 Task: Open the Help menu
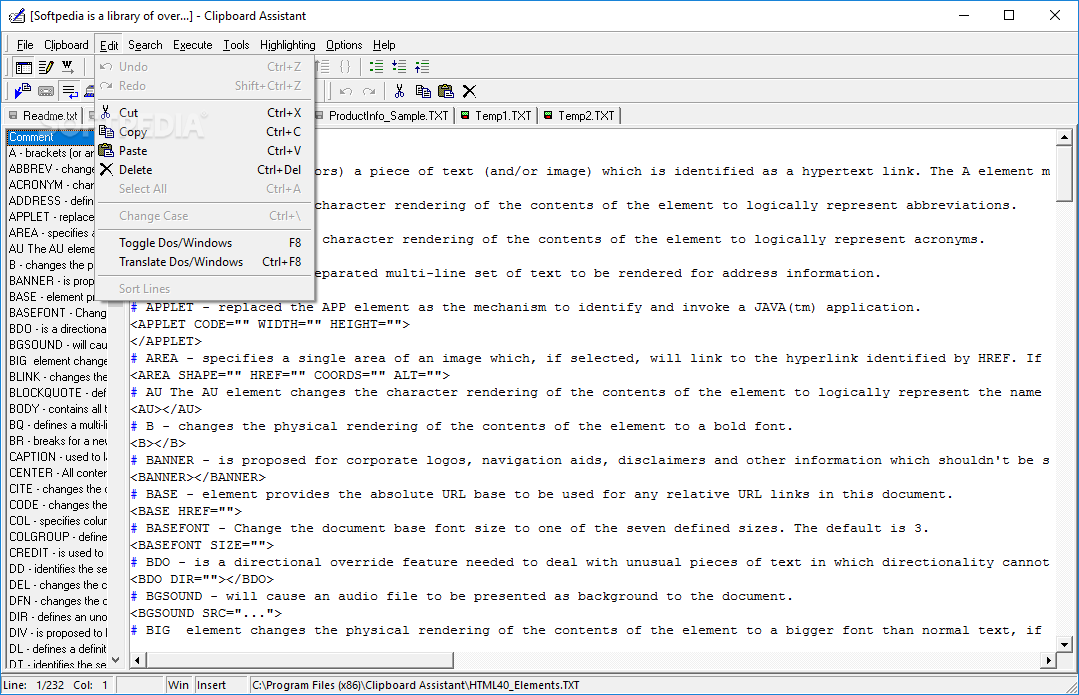(384, 45)
